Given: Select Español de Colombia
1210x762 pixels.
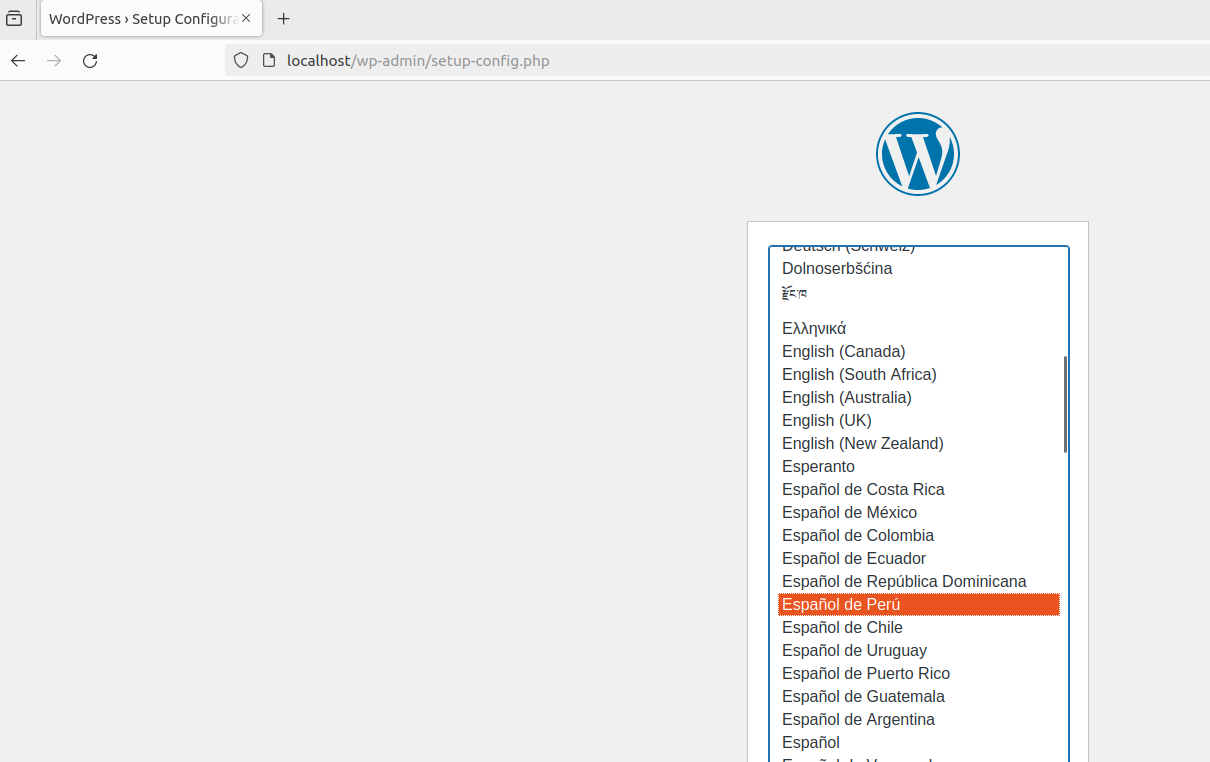Looking at the screenshot, I should 918,535.
